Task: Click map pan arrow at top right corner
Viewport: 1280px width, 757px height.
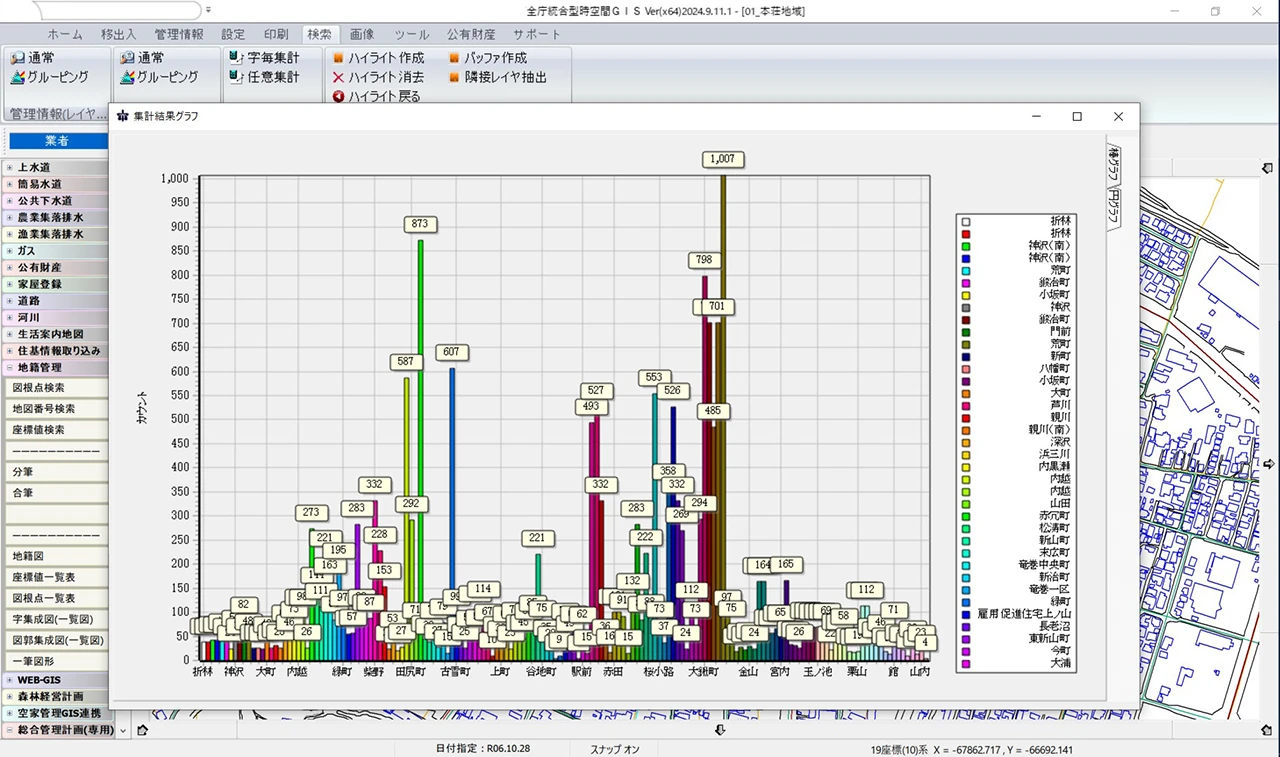Action: click(1268, 168)
